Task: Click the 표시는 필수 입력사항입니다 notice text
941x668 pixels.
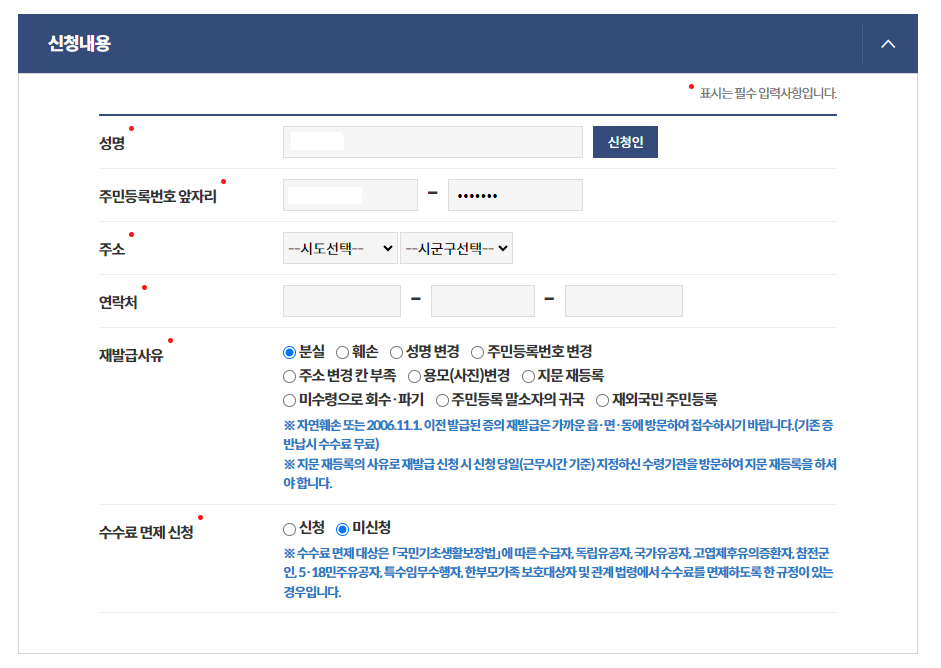Action: 768,93
